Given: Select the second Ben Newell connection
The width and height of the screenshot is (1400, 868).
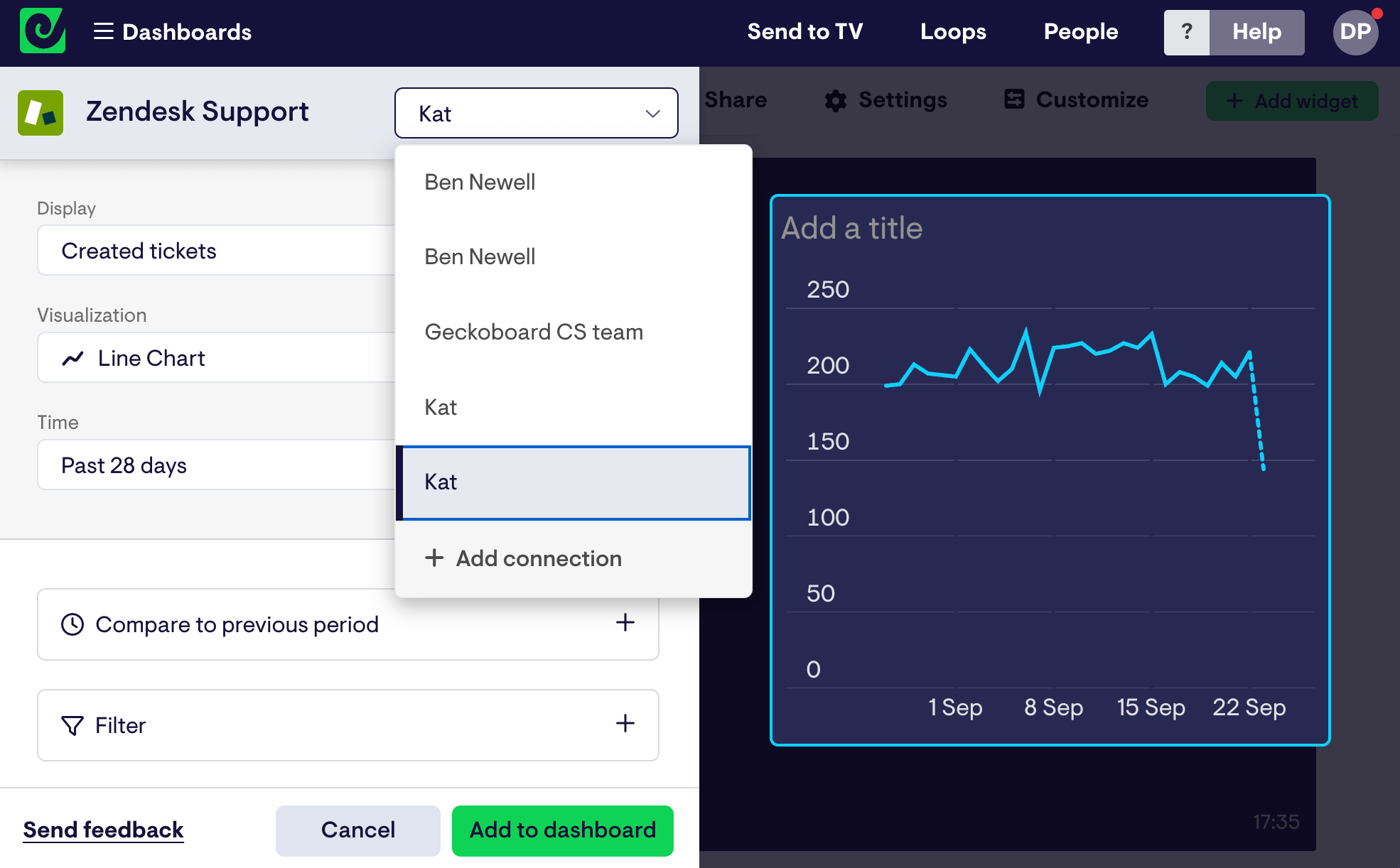Looking at the screenshot, I should (574, 256).
